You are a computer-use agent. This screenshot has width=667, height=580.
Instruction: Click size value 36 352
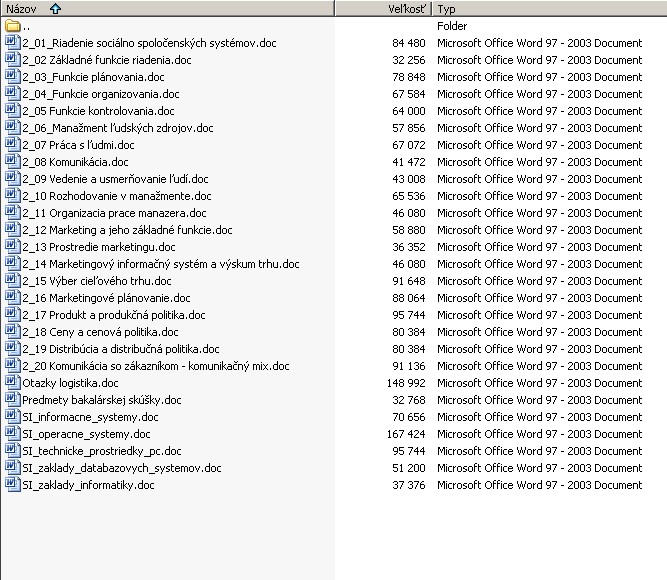(x=409, y=247)
